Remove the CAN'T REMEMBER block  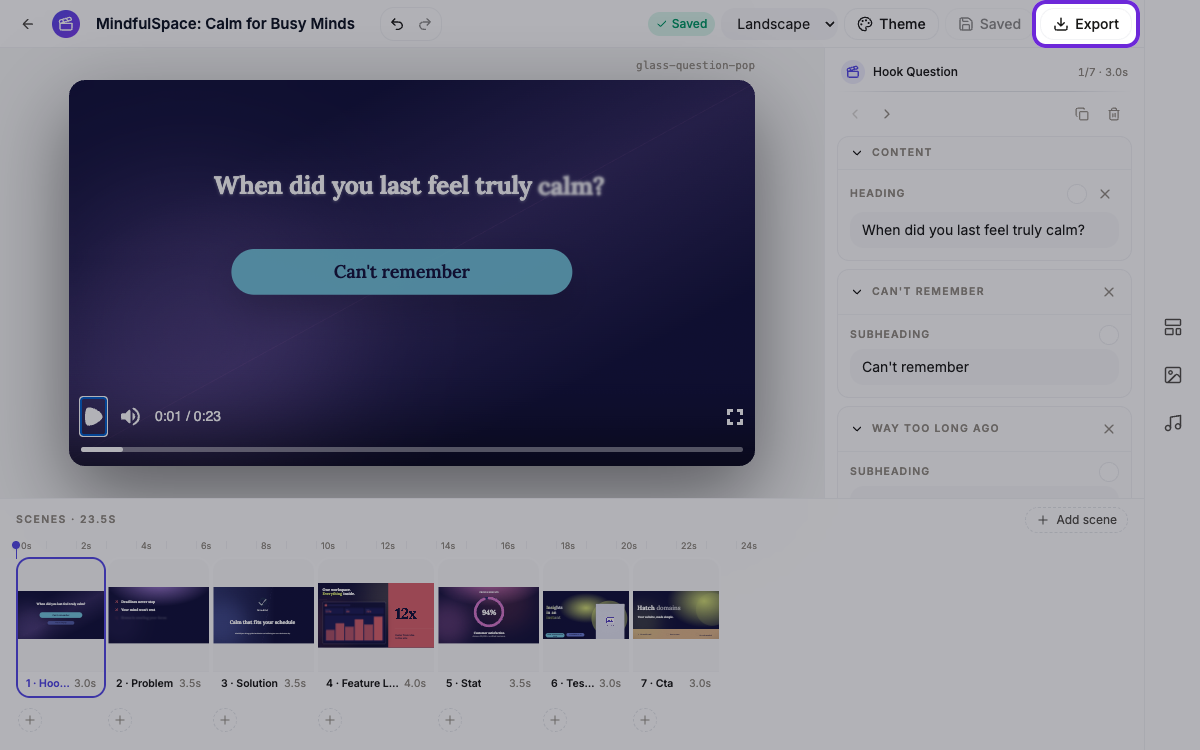click(x=1109, y=292)
